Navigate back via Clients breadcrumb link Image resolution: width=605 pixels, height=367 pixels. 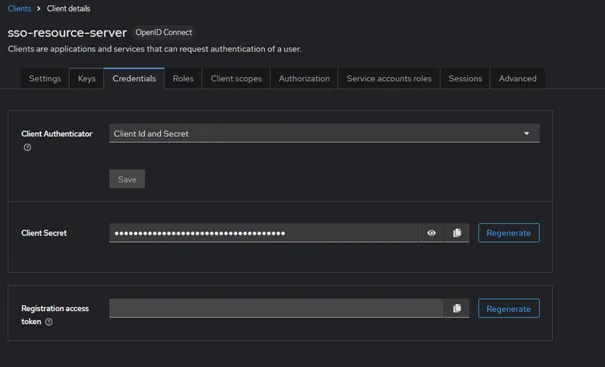point(19,8)
